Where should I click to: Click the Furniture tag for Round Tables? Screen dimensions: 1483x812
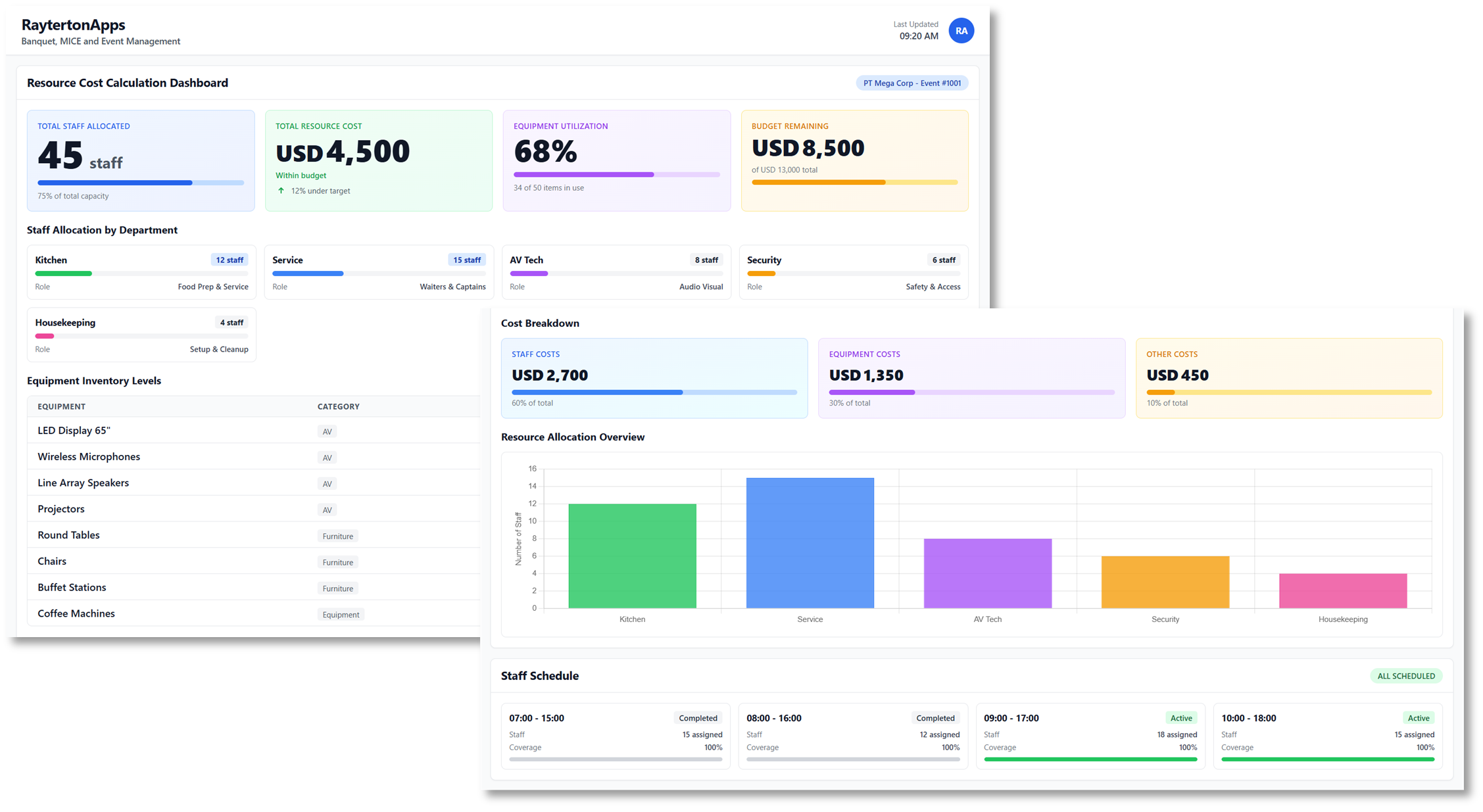[337, 537]
